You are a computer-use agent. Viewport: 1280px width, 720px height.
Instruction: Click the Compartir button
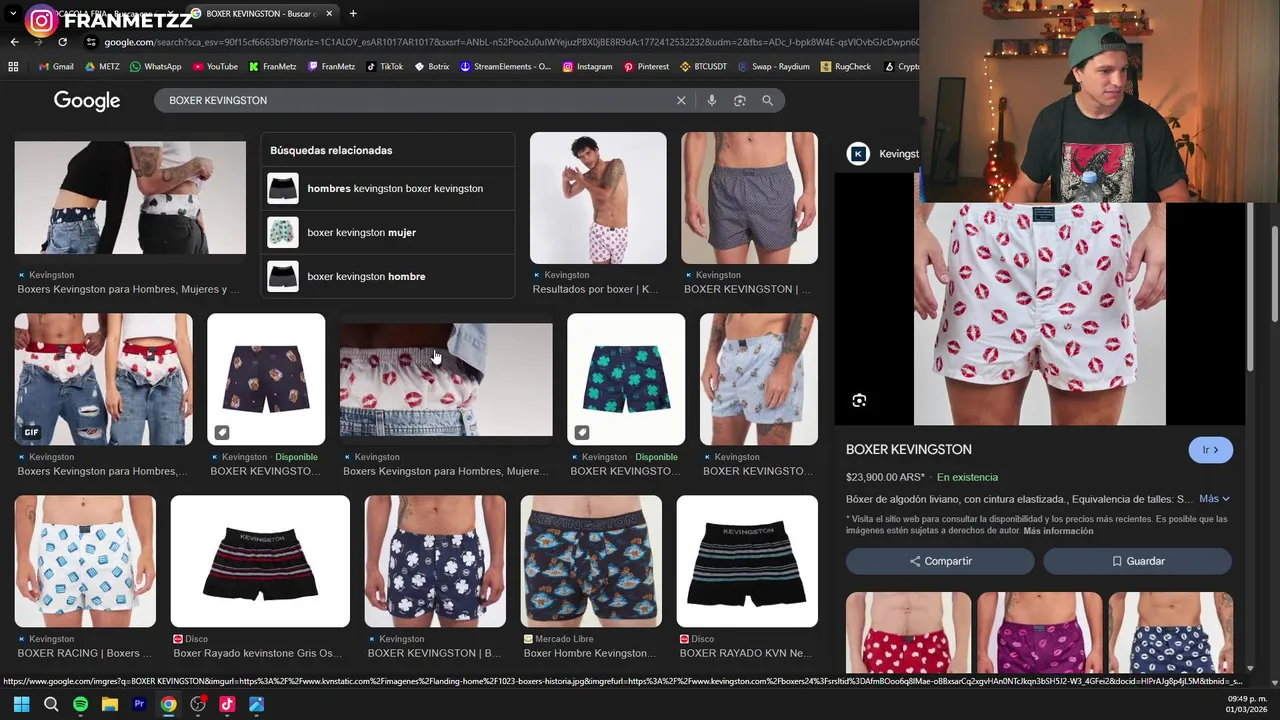[940, 561]
